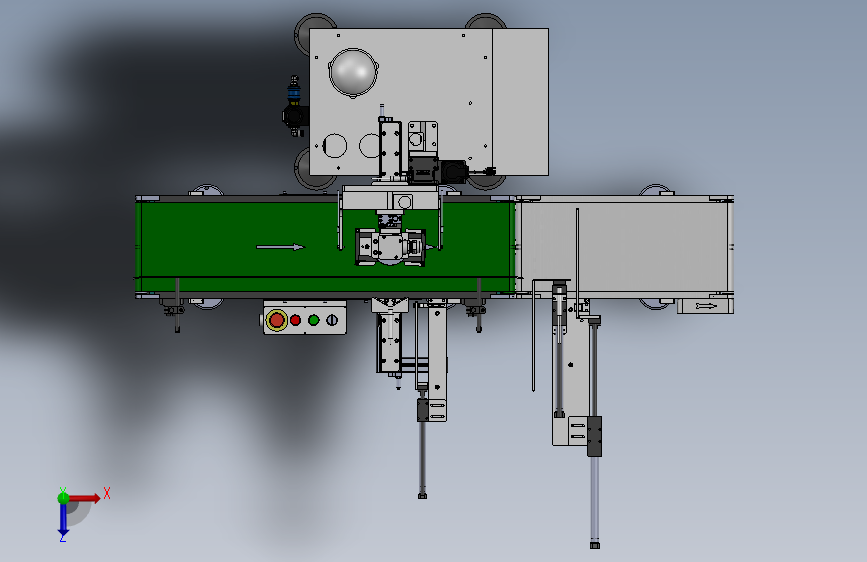Select the longest cylinder rod at far right
This screenshot has width=867, height=562.
pyautogui.click(x=594, y=501)
